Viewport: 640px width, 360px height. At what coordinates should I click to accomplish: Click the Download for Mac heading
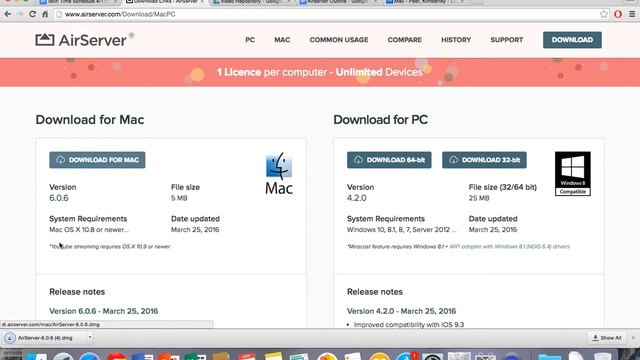[x=90, y=120]
